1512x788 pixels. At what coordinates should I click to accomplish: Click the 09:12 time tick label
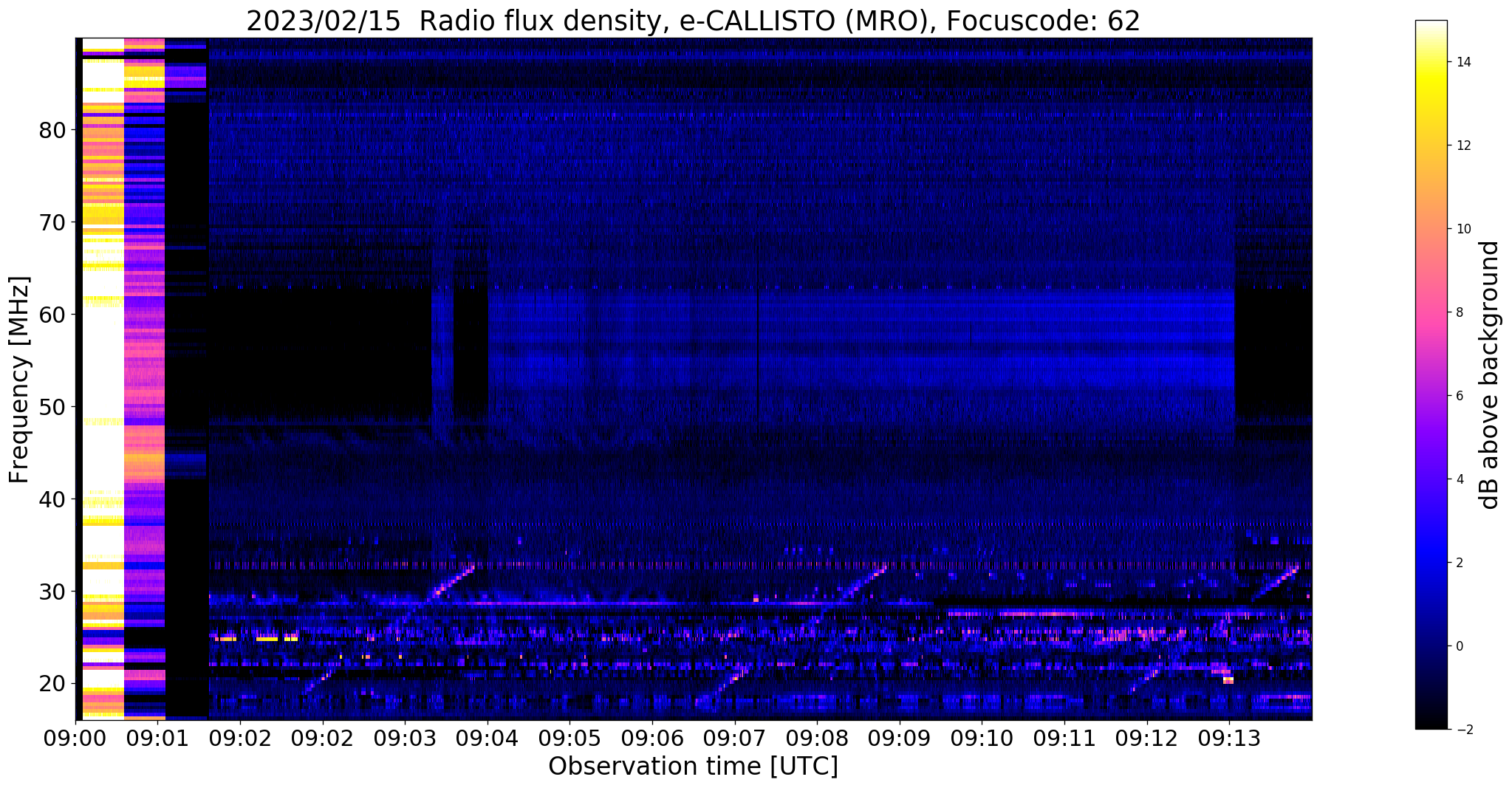[x=1147, y=739]
